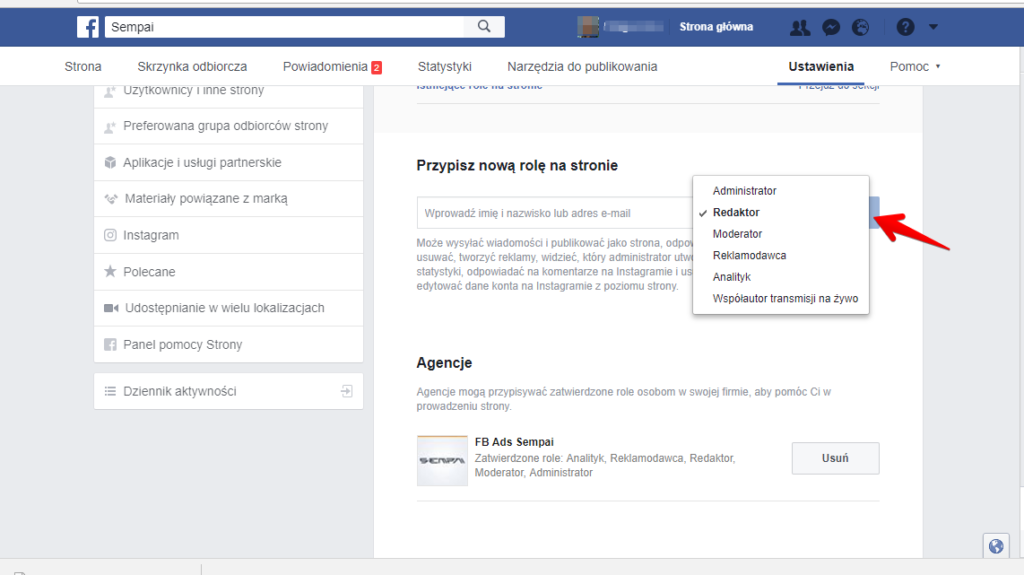Click the Materiały powiązane z marką handshake icon
This screenshot has height=575, width=1024.
pyautogui.click(x=111, y=199)
